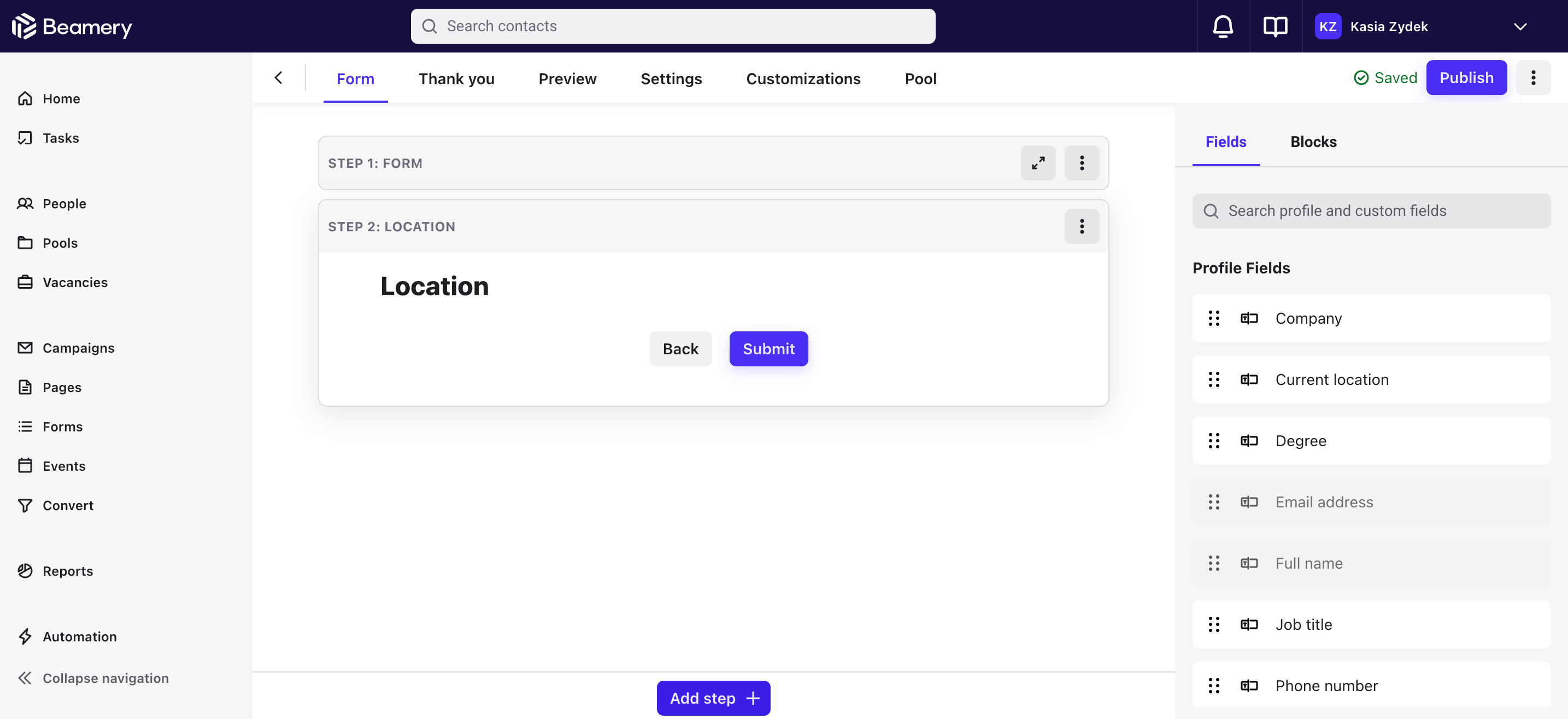Open Automation in the sidebar
Screen dimensions: 1568x719
pyautogui.click(x=67, y=637)
